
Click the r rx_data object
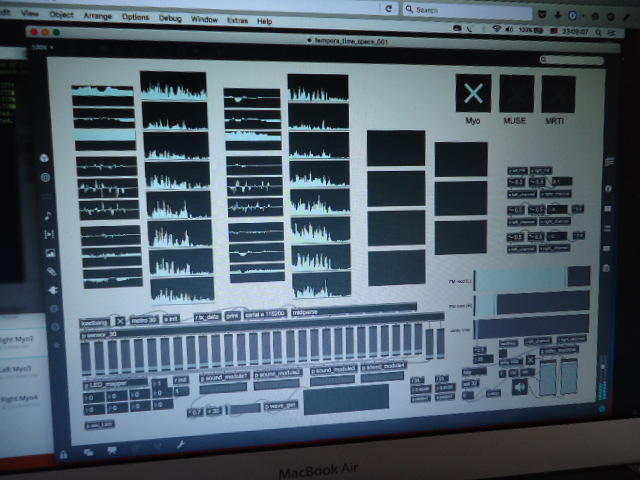207,317
